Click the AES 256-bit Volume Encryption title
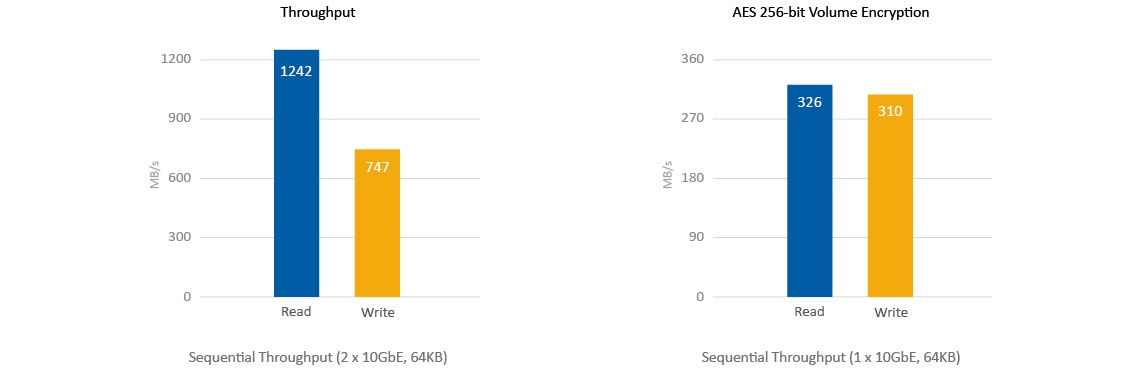The height and width of the screenshot is (376, 1140). [830, 13]
